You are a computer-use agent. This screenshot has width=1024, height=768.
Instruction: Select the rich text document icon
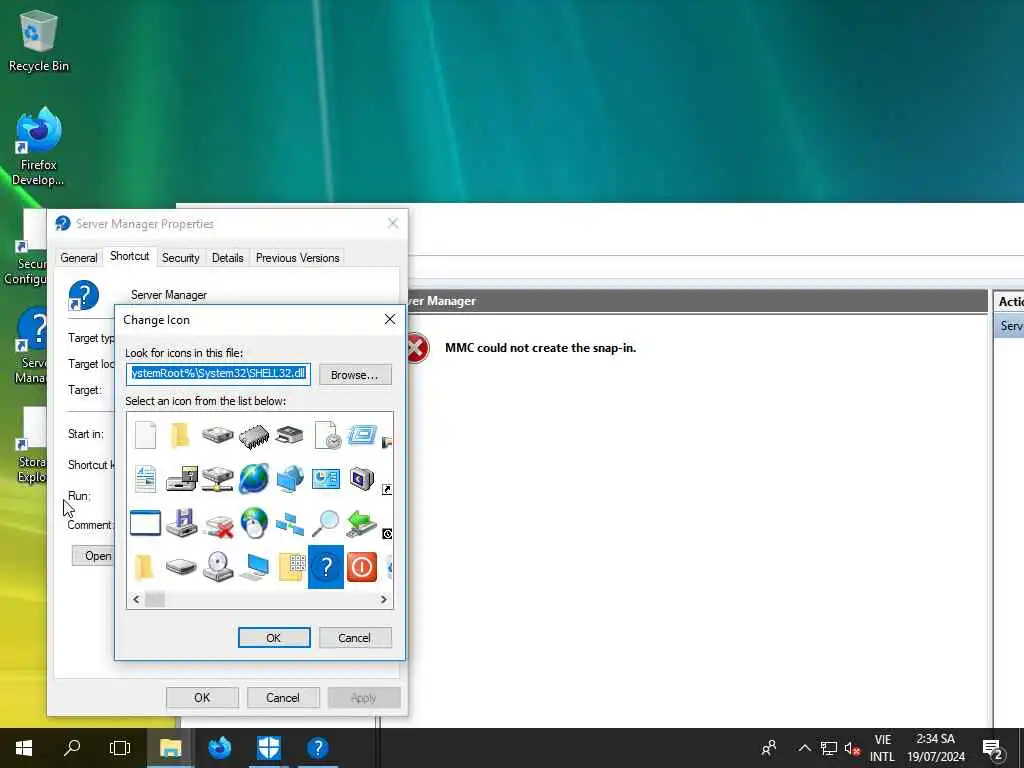click(145, 479)
